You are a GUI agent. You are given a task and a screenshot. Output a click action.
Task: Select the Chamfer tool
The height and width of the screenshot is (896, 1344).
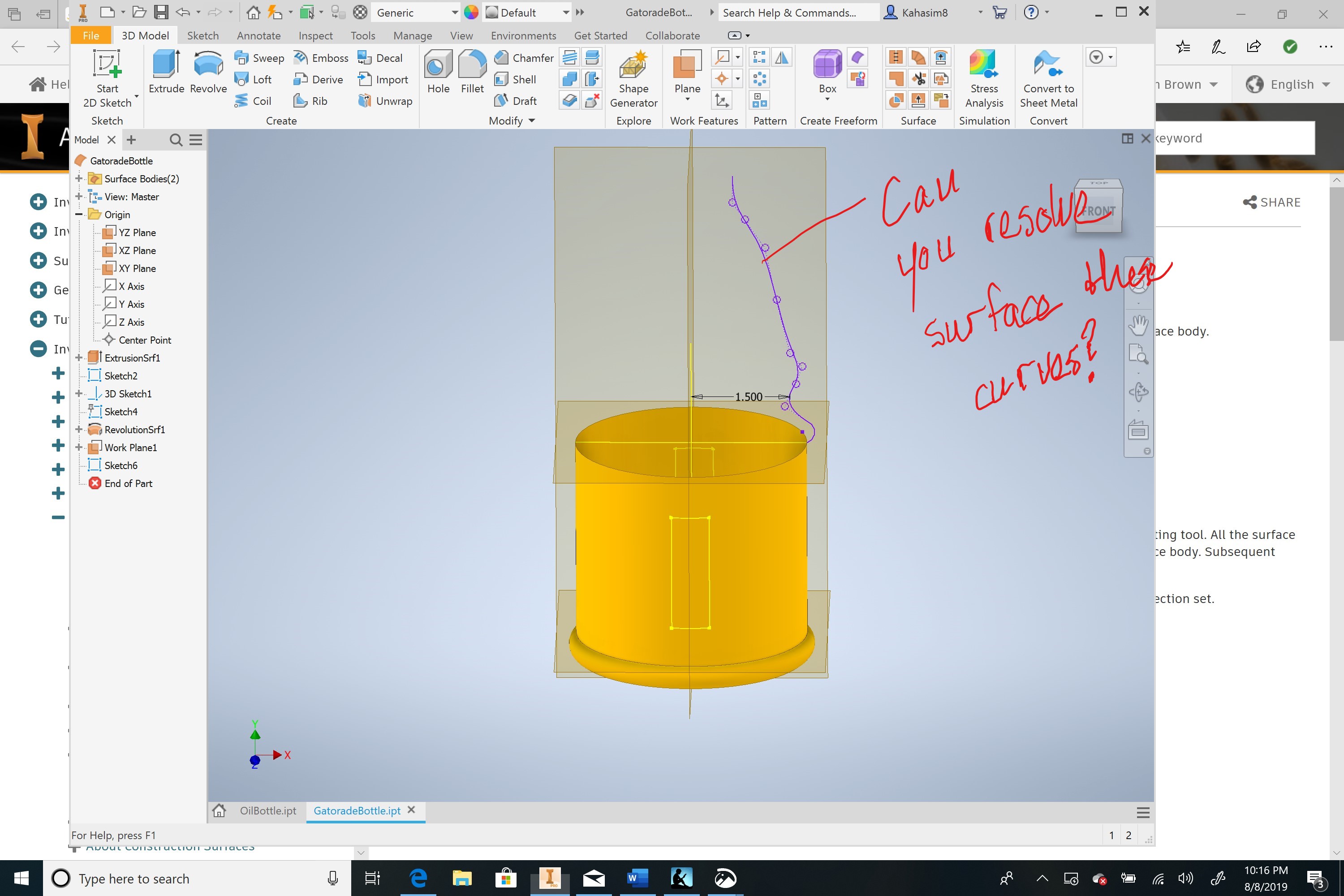(x=522, y=58)
